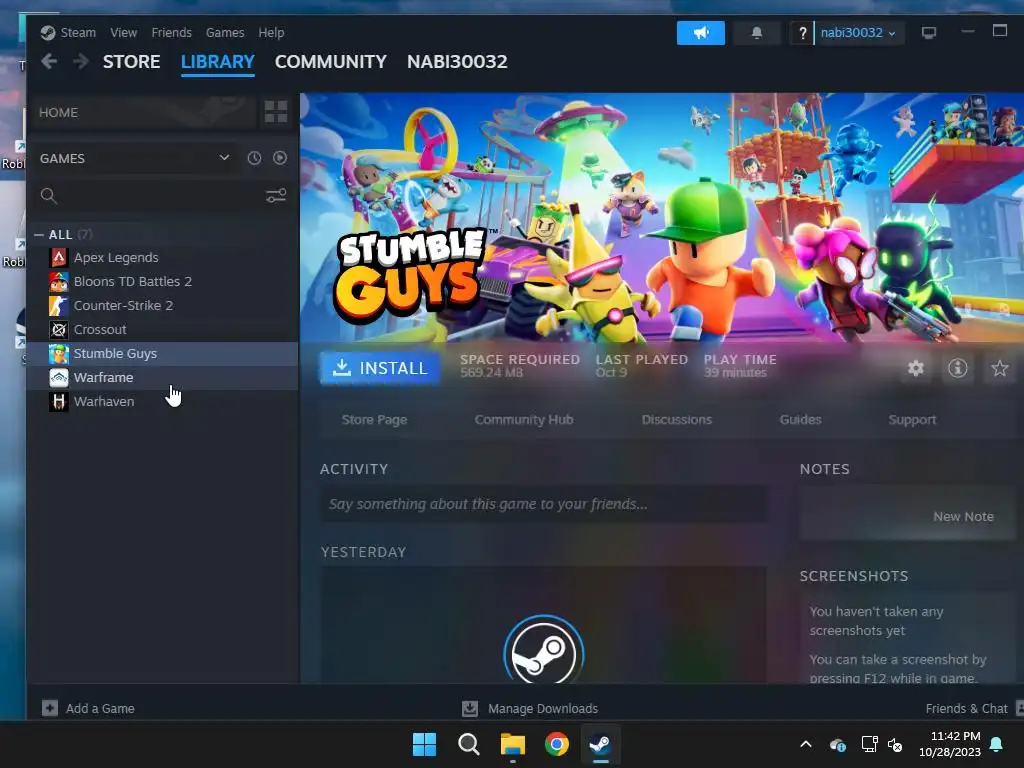Open the Discussions link

point(677,420)
